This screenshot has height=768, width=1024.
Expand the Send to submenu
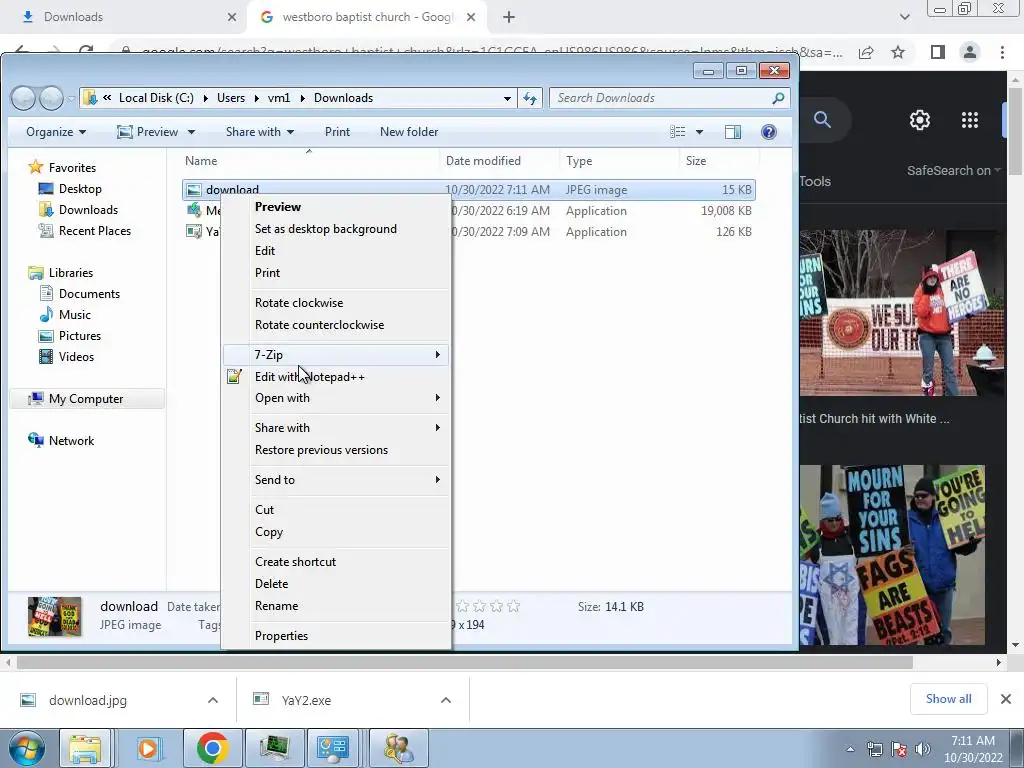[x=336, y=480]
